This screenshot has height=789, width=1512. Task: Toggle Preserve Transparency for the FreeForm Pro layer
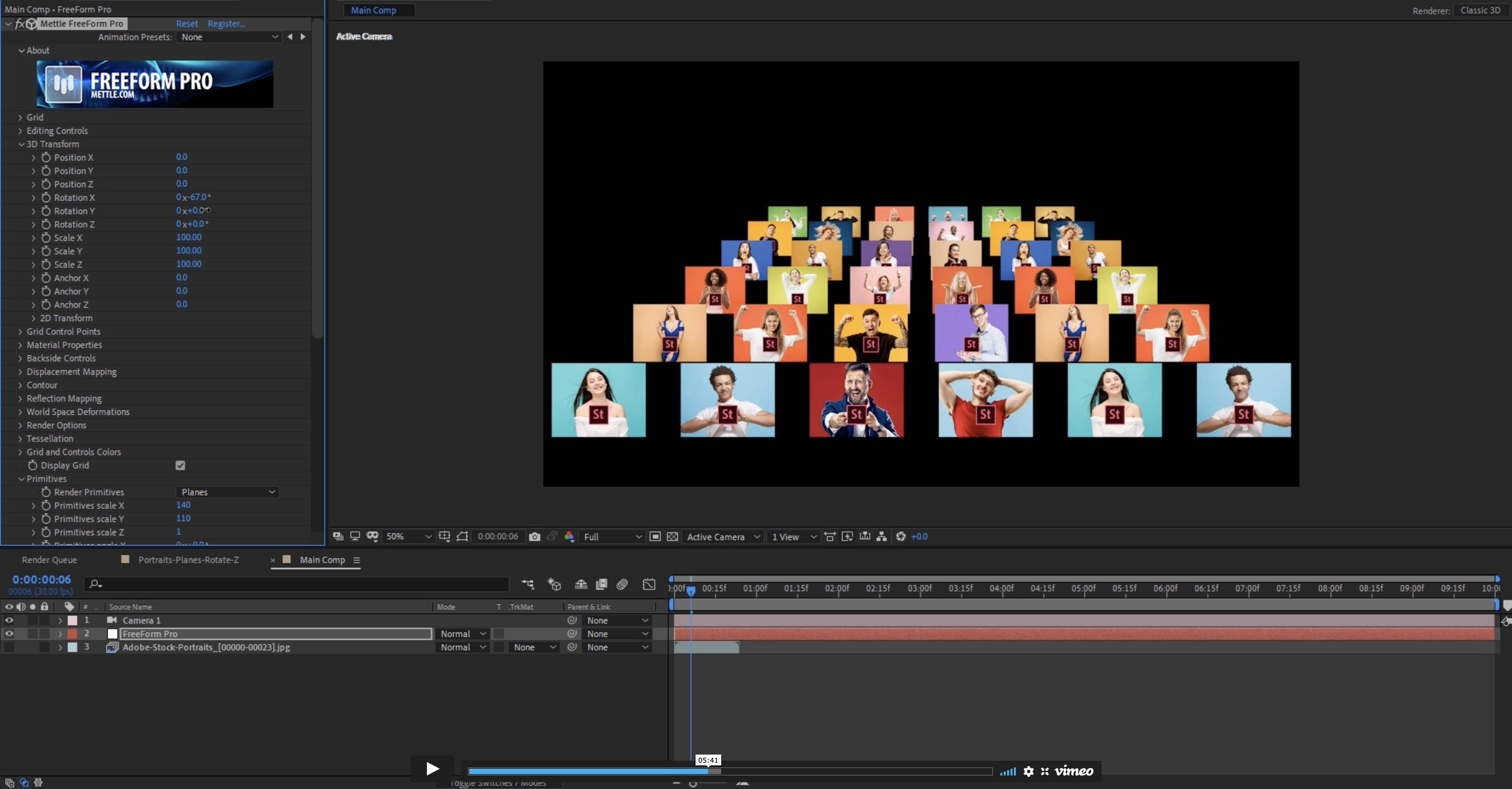tap(499, 634)
